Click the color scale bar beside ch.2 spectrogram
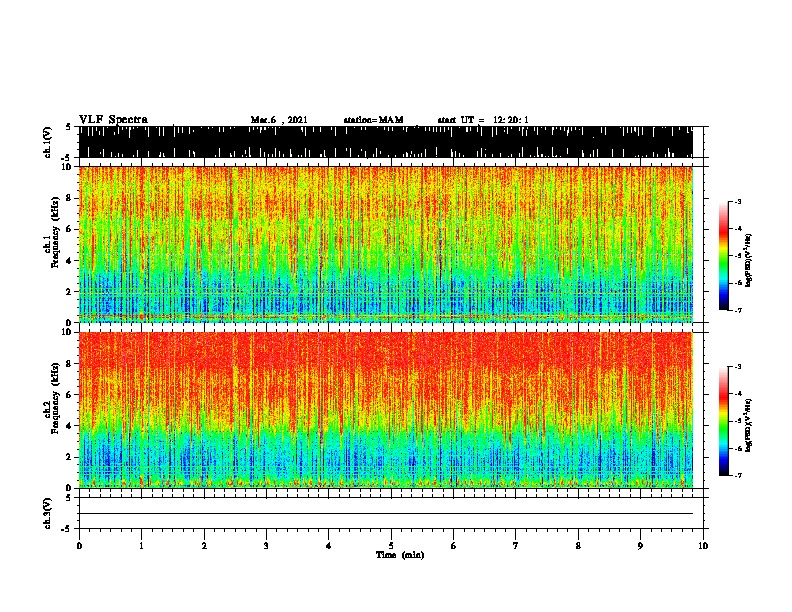 (724, 421)
